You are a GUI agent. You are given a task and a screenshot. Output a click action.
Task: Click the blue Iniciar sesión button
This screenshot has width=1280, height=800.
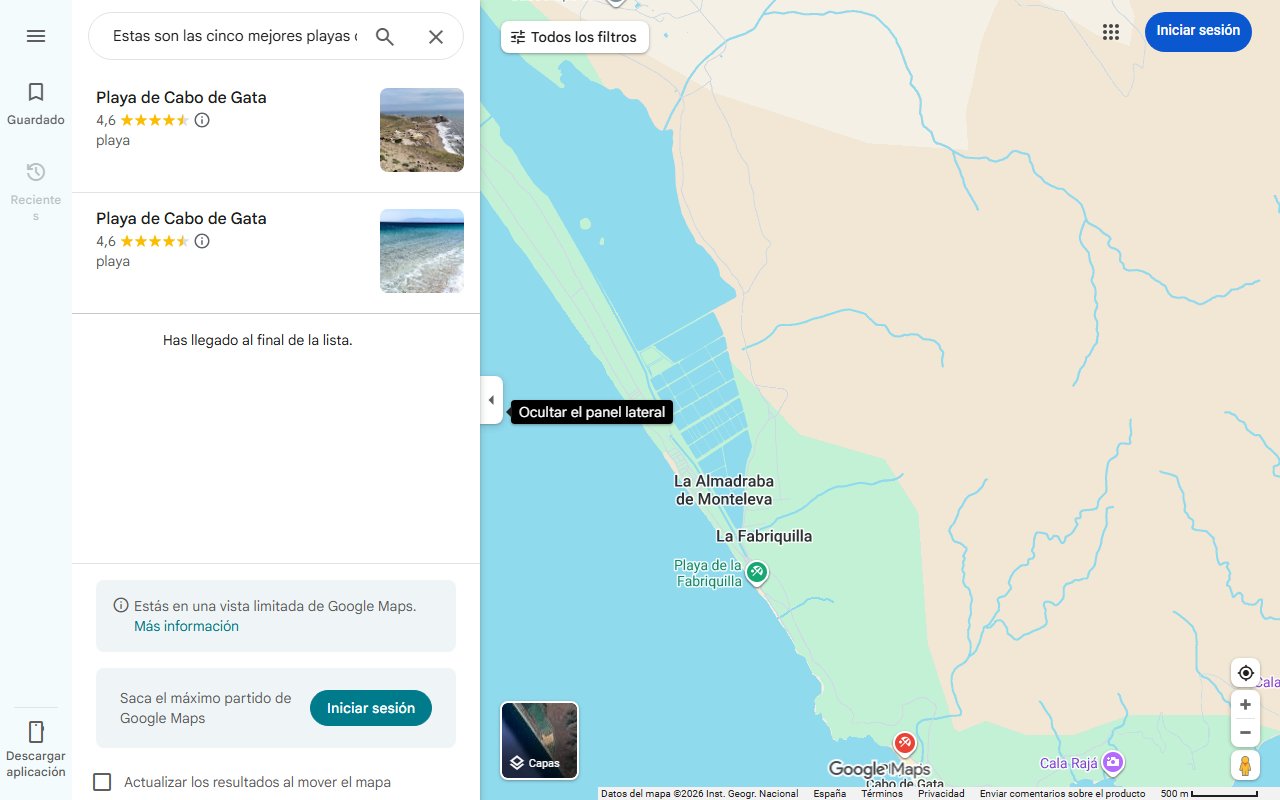1198,31
